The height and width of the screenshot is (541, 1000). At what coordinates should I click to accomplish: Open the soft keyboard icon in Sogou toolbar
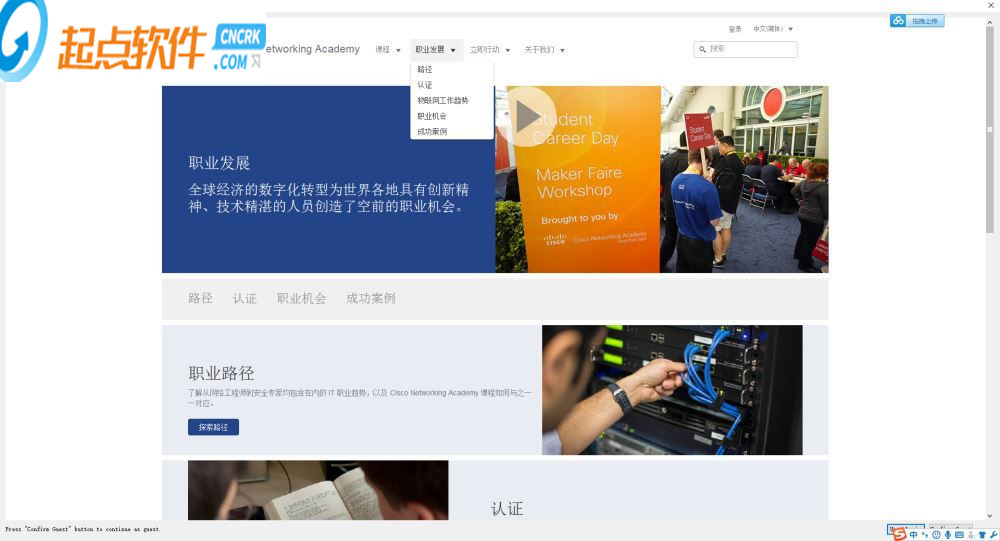pyautogui.click(x=959, y=535)
